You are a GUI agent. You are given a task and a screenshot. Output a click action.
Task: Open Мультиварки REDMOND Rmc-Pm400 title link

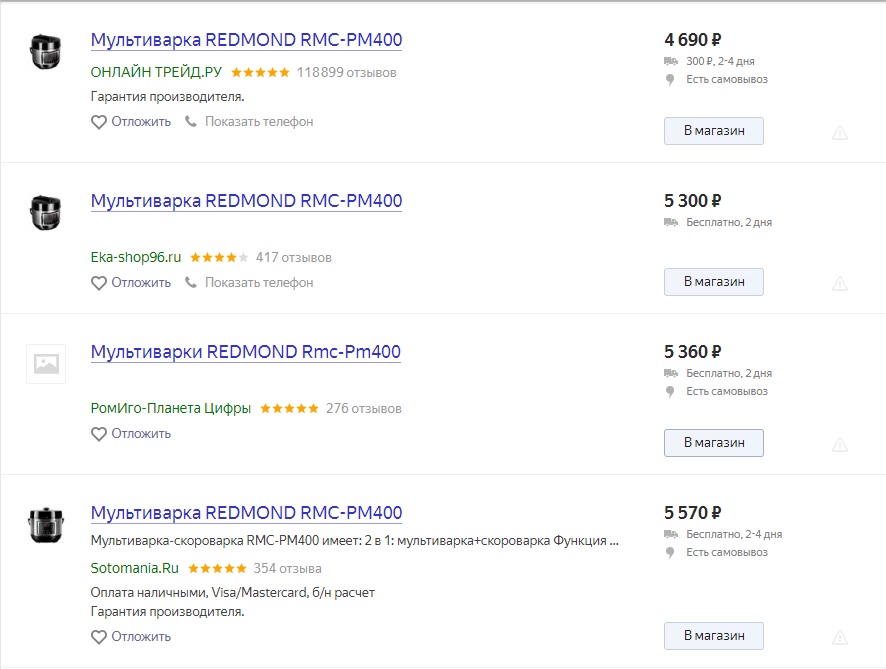pyautogui.click(x=246, y=352)
